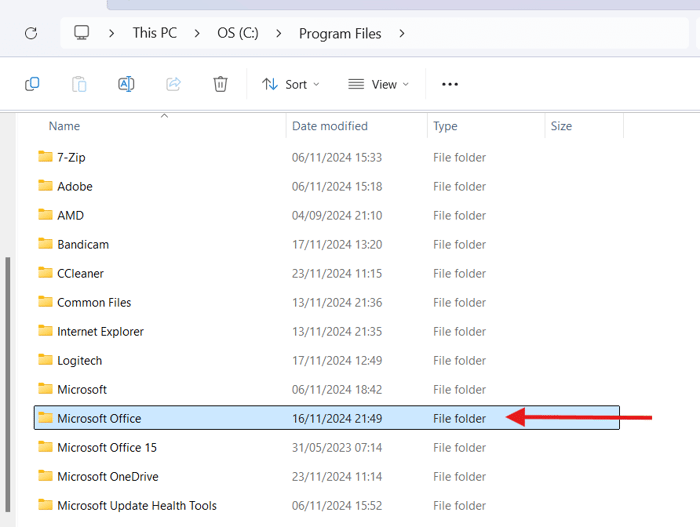This screenshot has width=700, height=527.
Task: Expand chevron after the PC icon
Action: click(x=112, y=33)
